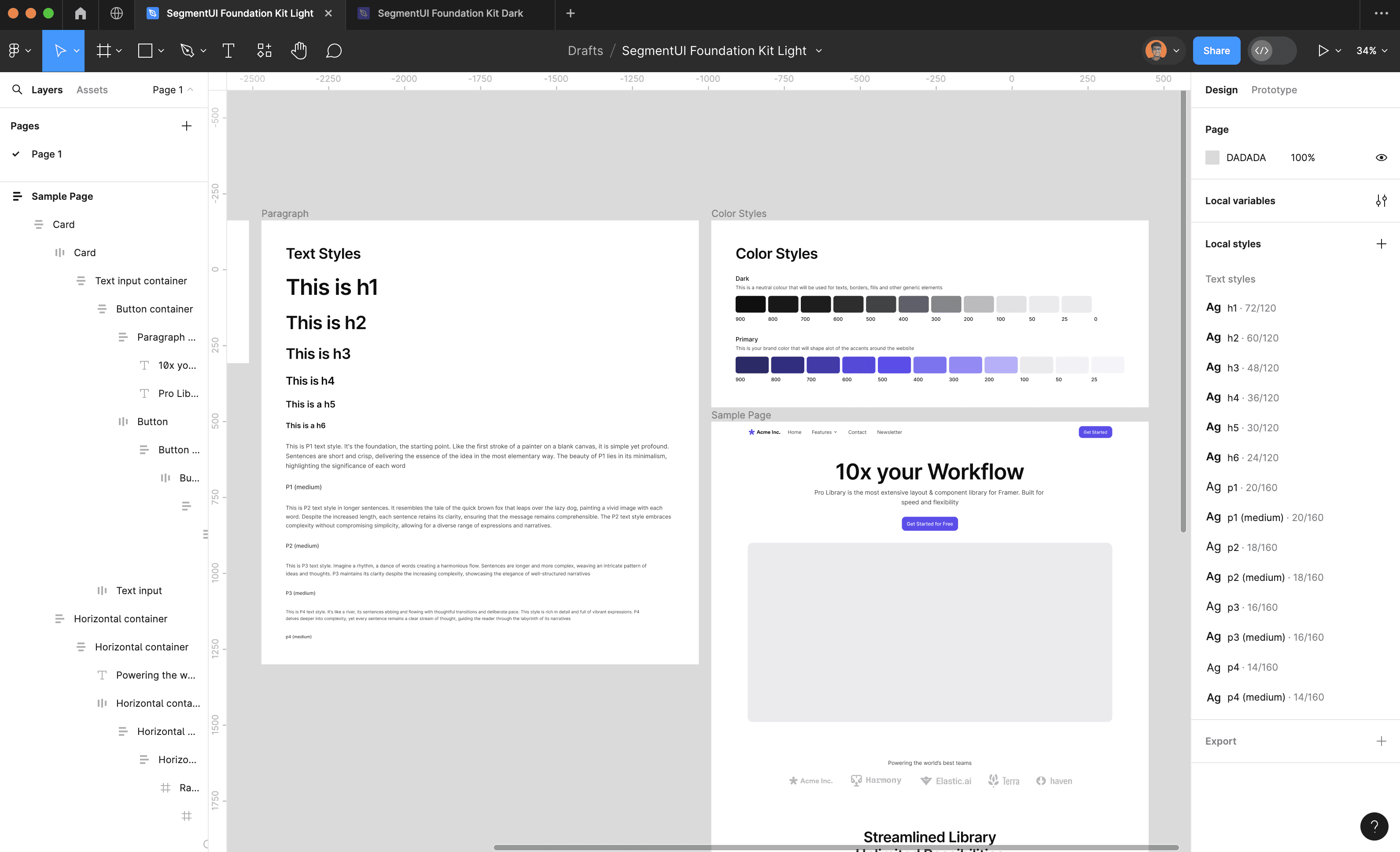Click the Get Started for Free button

coord(929,523)
